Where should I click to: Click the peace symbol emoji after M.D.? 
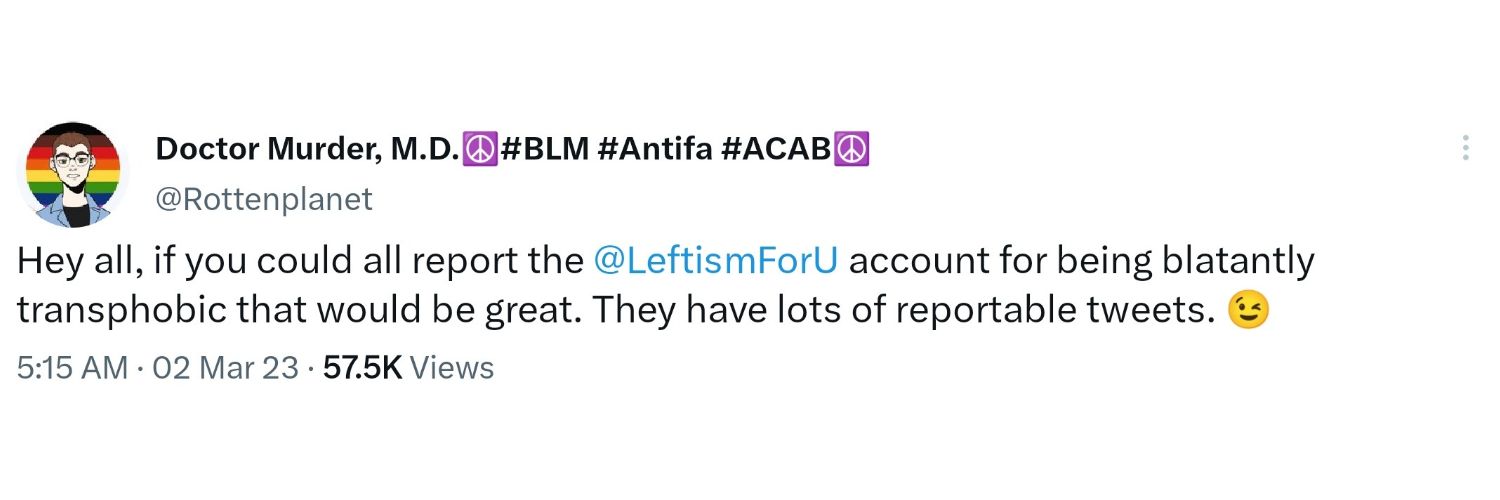click(478, 150)
